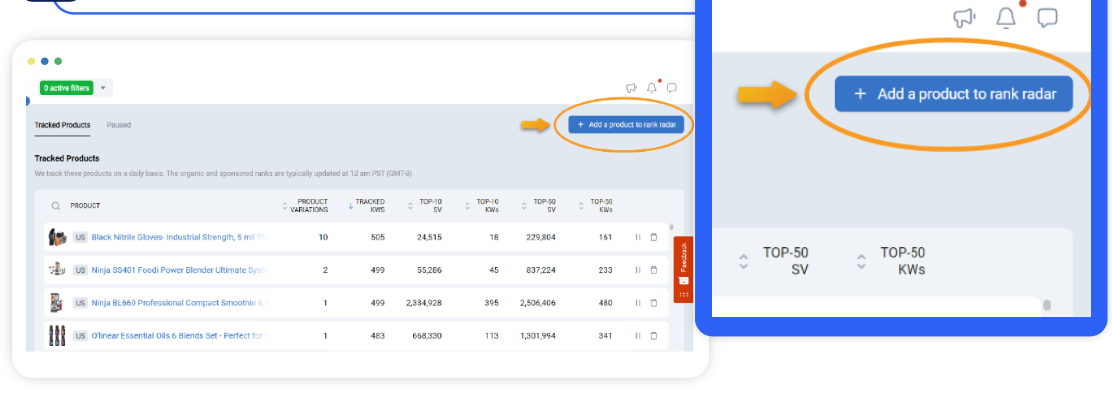The height and width of the screenshot is (396, 1112).
Task: Click the O'linear Essential Oils thumbnail
Action: [57, 335]
